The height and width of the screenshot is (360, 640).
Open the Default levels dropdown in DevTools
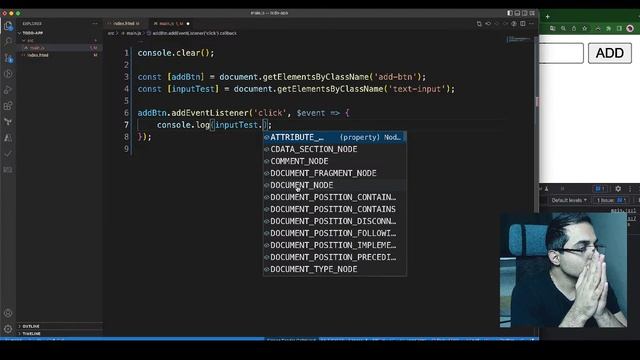pyautogui.click(x=569, y=200)
